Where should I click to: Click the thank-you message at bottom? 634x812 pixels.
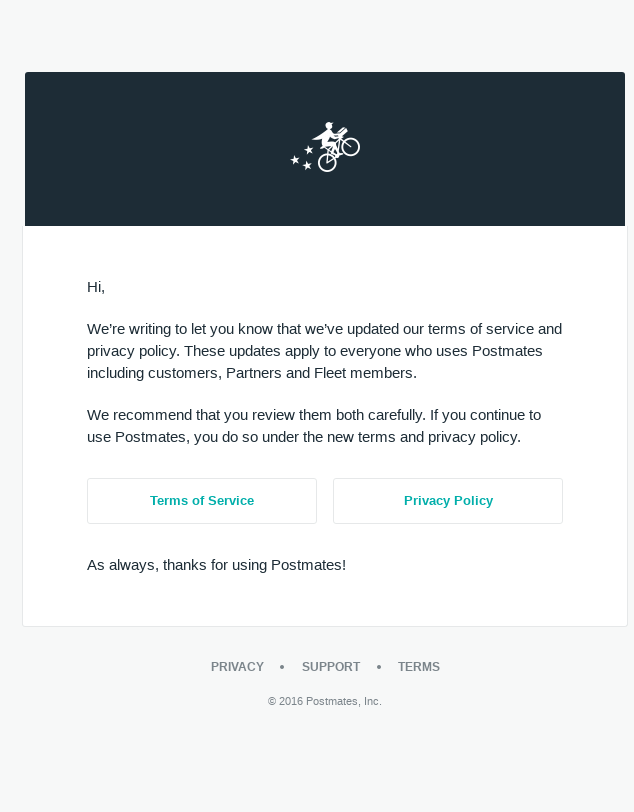pyautogui.click(x=216, y=564)
